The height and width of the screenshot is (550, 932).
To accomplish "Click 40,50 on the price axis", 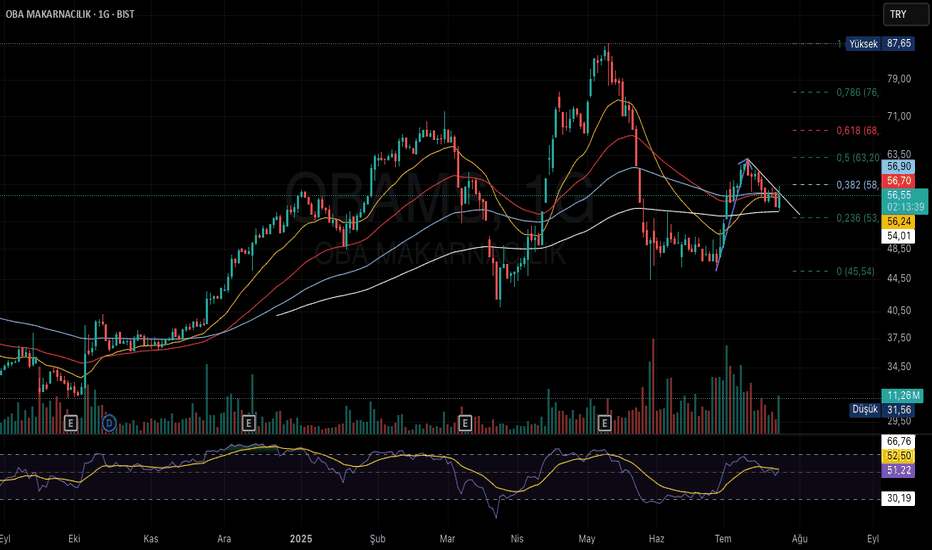I will click(x=899, y=310).
